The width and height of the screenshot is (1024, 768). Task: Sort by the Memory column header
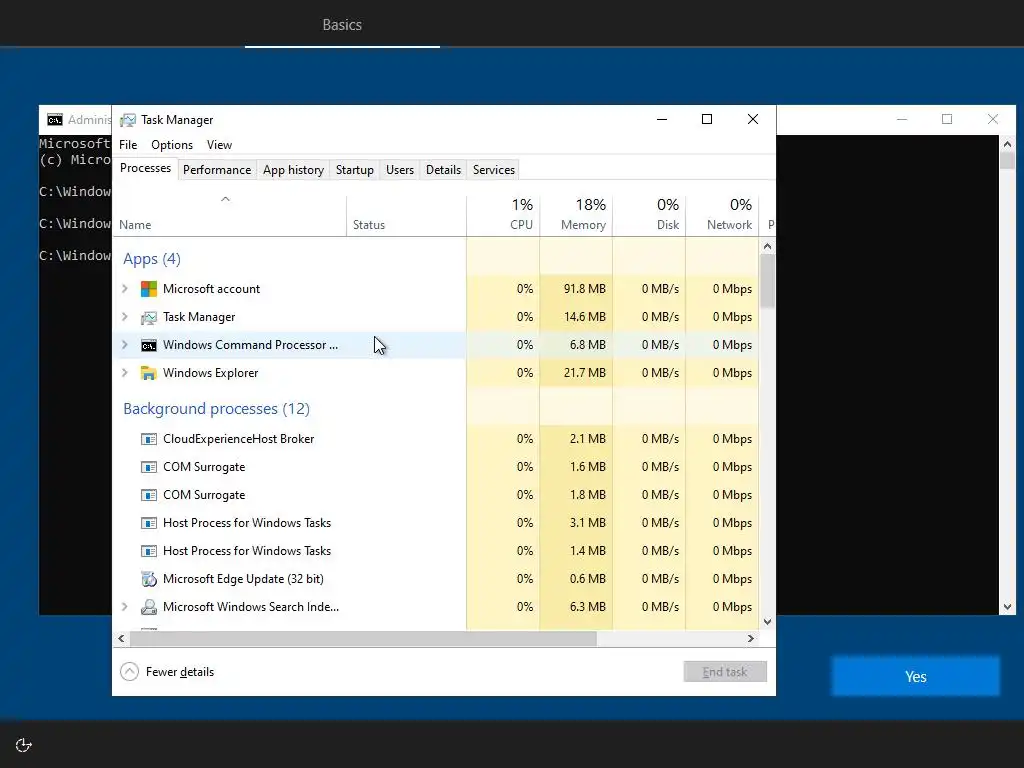click(x=576, y=216)
